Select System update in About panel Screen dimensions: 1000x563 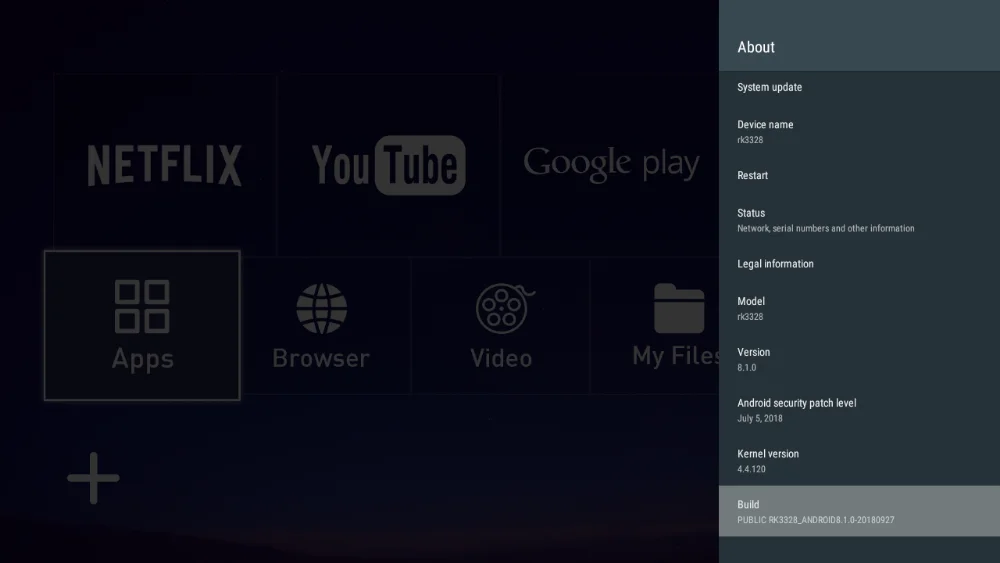point(859,87)
